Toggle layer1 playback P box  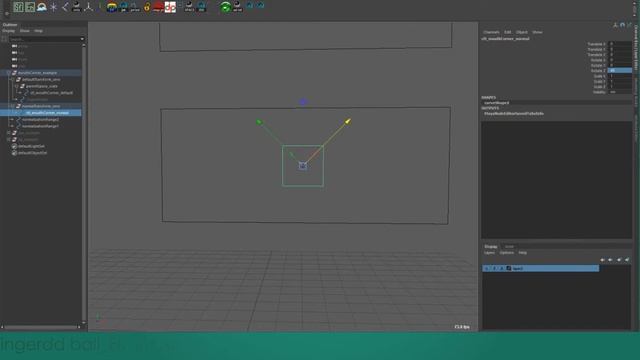click(x=494, y=268)
